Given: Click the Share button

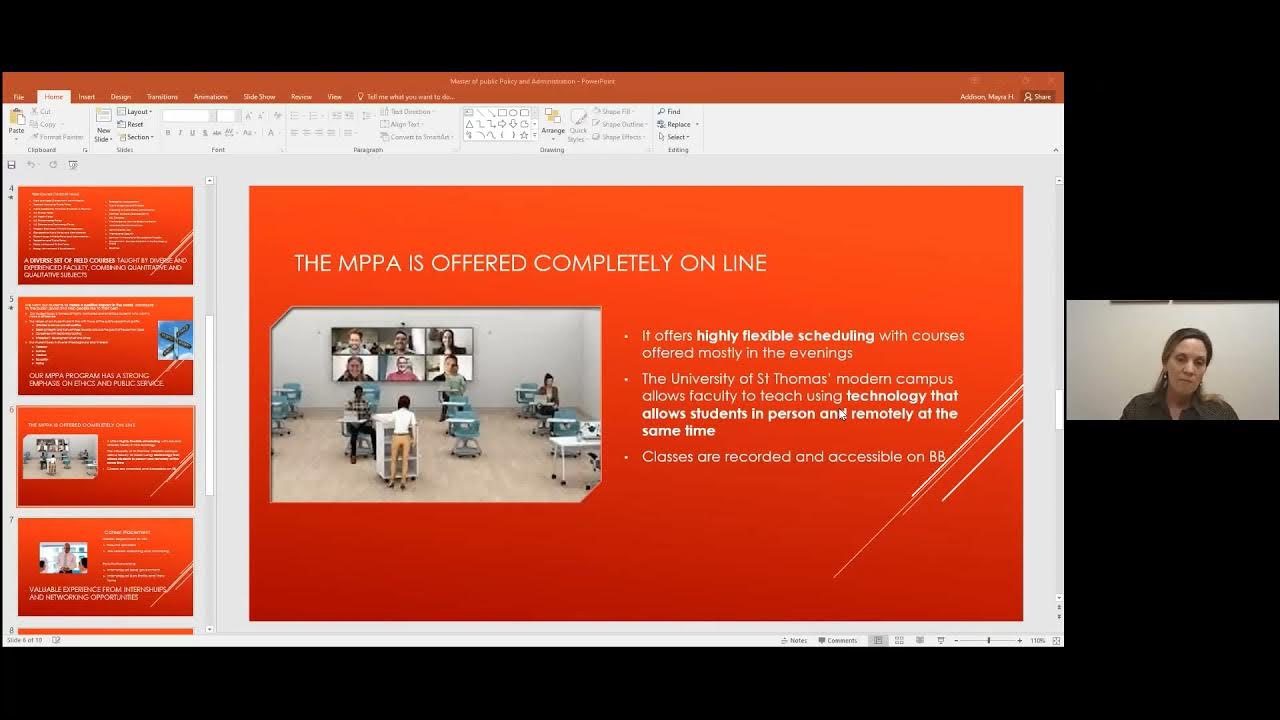Looking at the screenshot, I should point(1037,97).
